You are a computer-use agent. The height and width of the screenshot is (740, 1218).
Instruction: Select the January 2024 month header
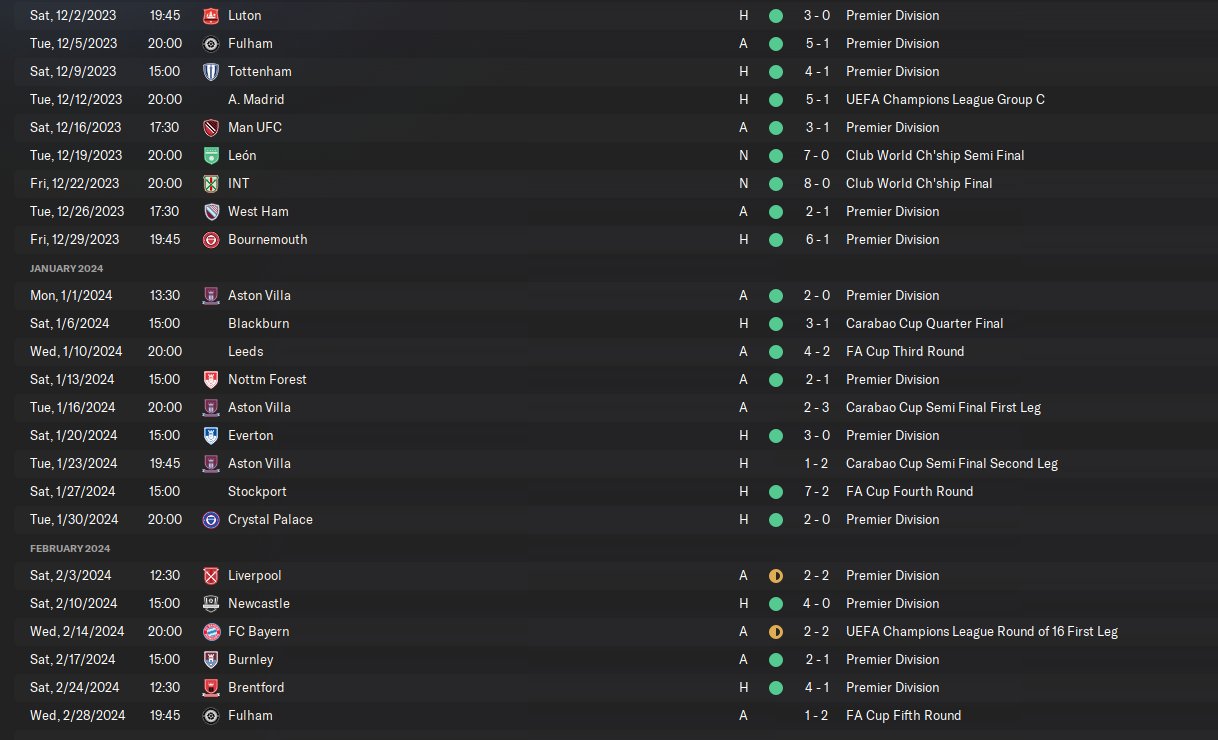click(x=66, y=268)
